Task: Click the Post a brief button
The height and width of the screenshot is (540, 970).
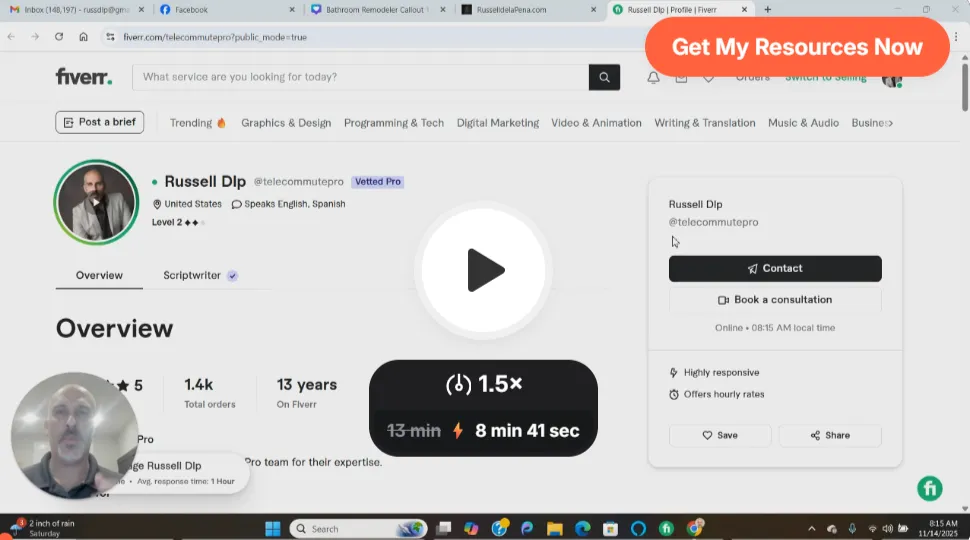Action: [100, 122]
